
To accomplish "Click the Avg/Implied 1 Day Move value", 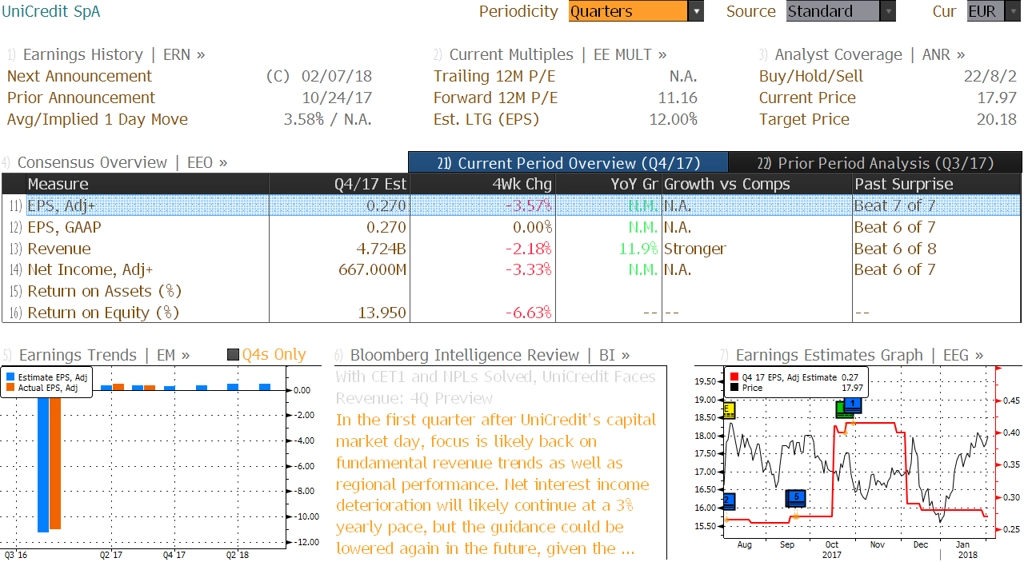I will 327,119.
